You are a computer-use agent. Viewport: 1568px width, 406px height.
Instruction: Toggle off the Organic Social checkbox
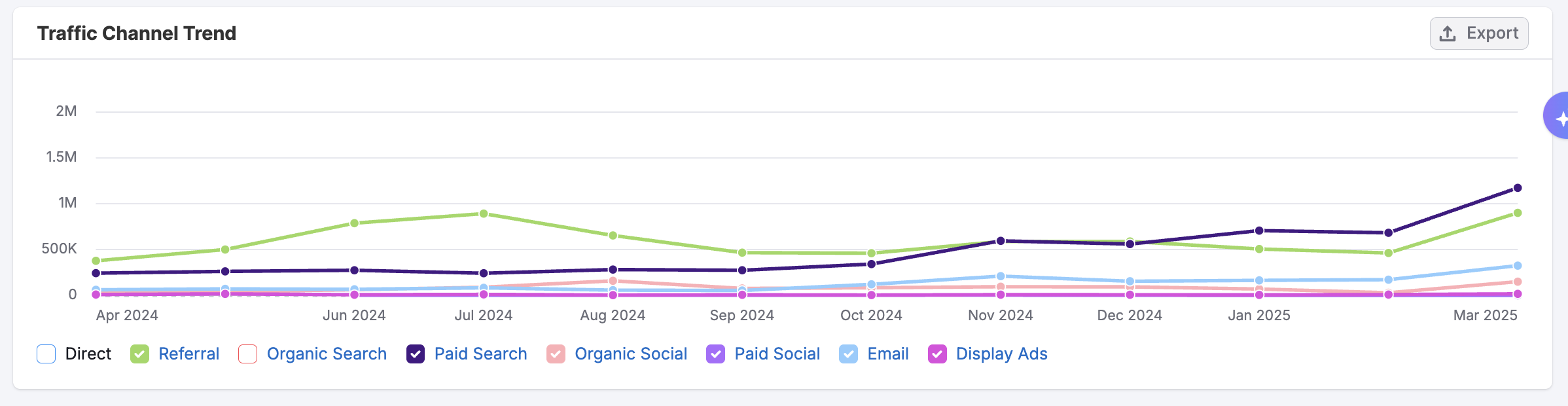[556, 354]
